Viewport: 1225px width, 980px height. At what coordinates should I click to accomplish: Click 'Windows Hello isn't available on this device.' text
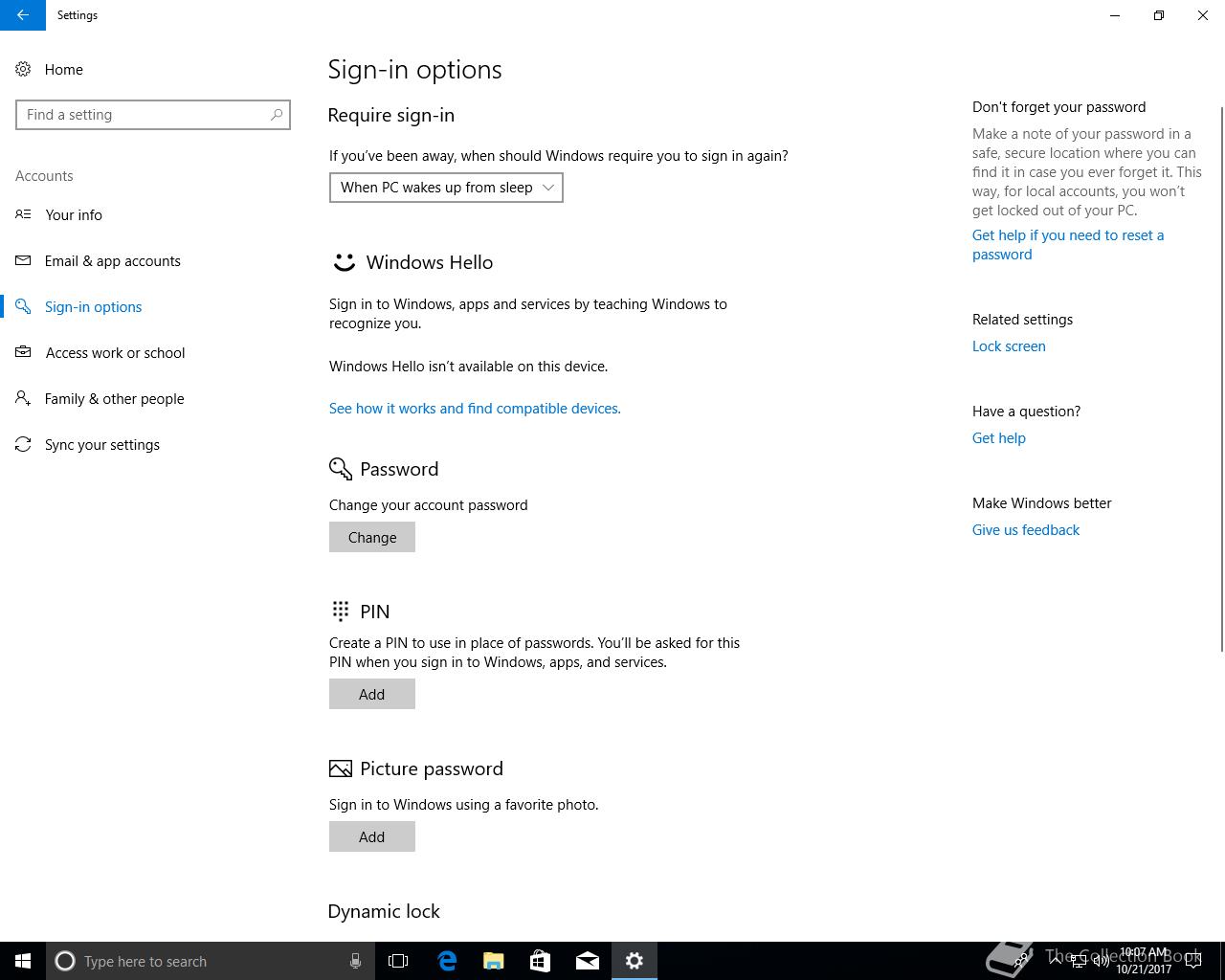click(x=468, y=367)
